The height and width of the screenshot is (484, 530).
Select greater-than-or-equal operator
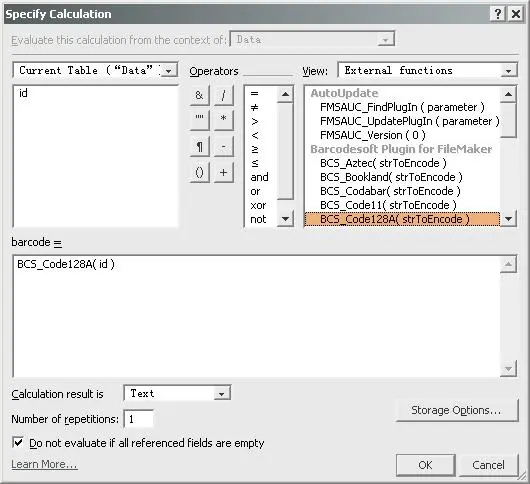tap(255, 149)
